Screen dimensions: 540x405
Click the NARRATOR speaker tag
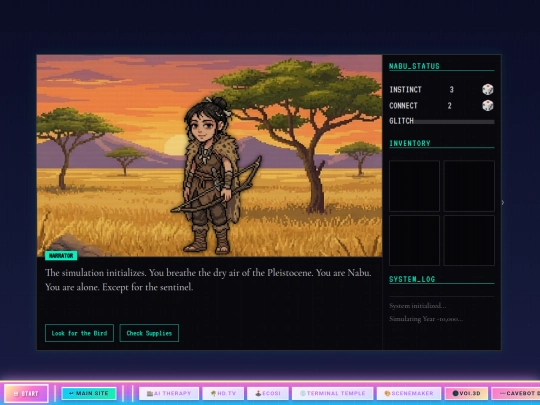[61, 256]
